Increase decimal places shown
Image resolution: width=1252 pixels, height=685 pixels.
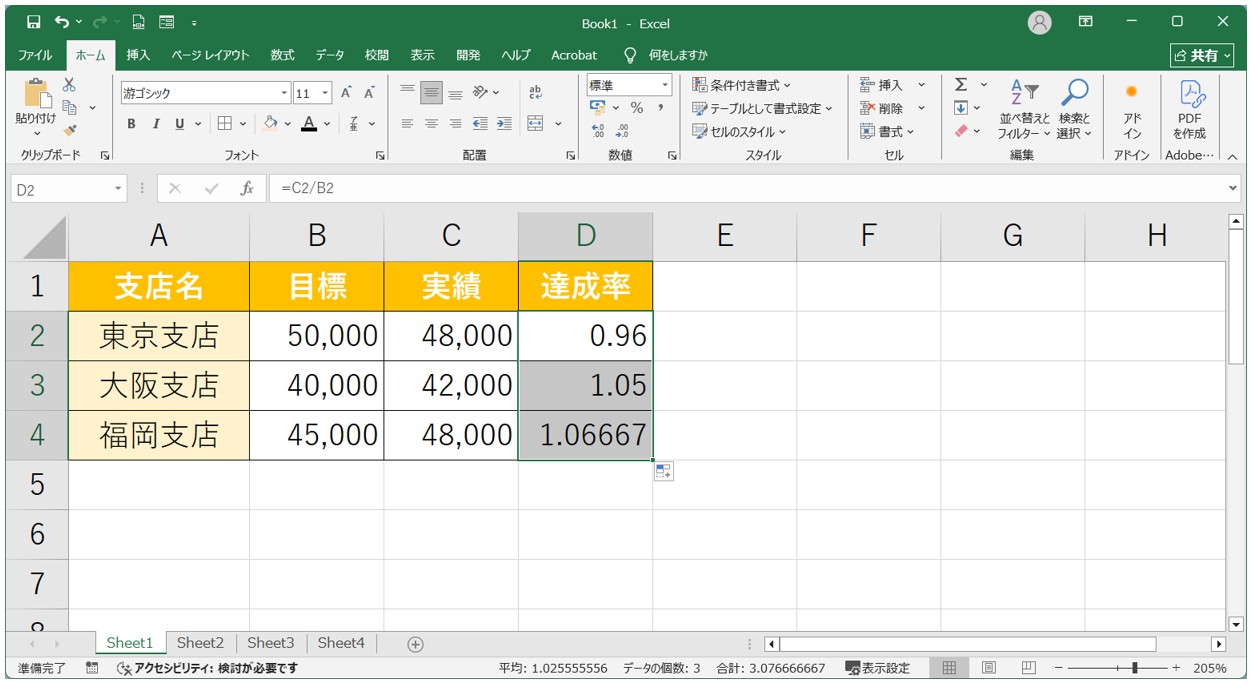point(598,131)
